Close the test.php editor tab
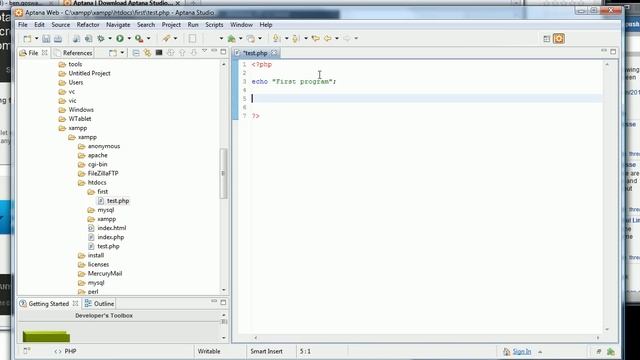Image resolution: width=640 pixels, height=360 pixels. pyautogui.click(x=274, y=53)
